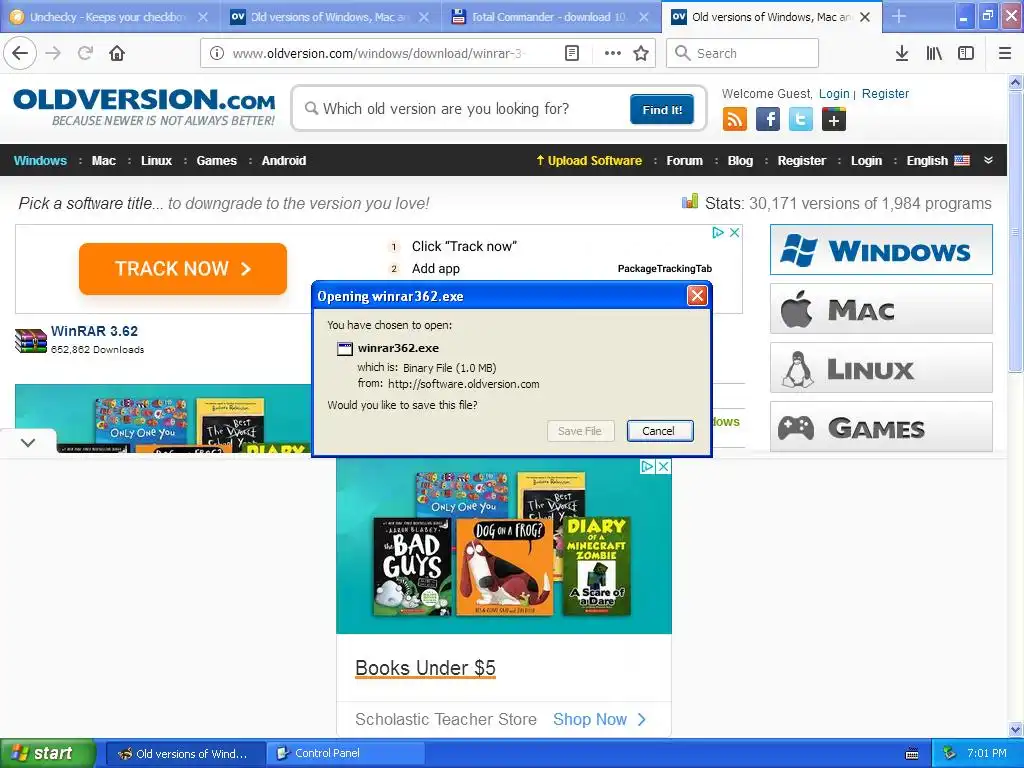Collapse the panel with the down chevron
The height and width of the screenshot is (768, 1024).
(x=28, y=442)
